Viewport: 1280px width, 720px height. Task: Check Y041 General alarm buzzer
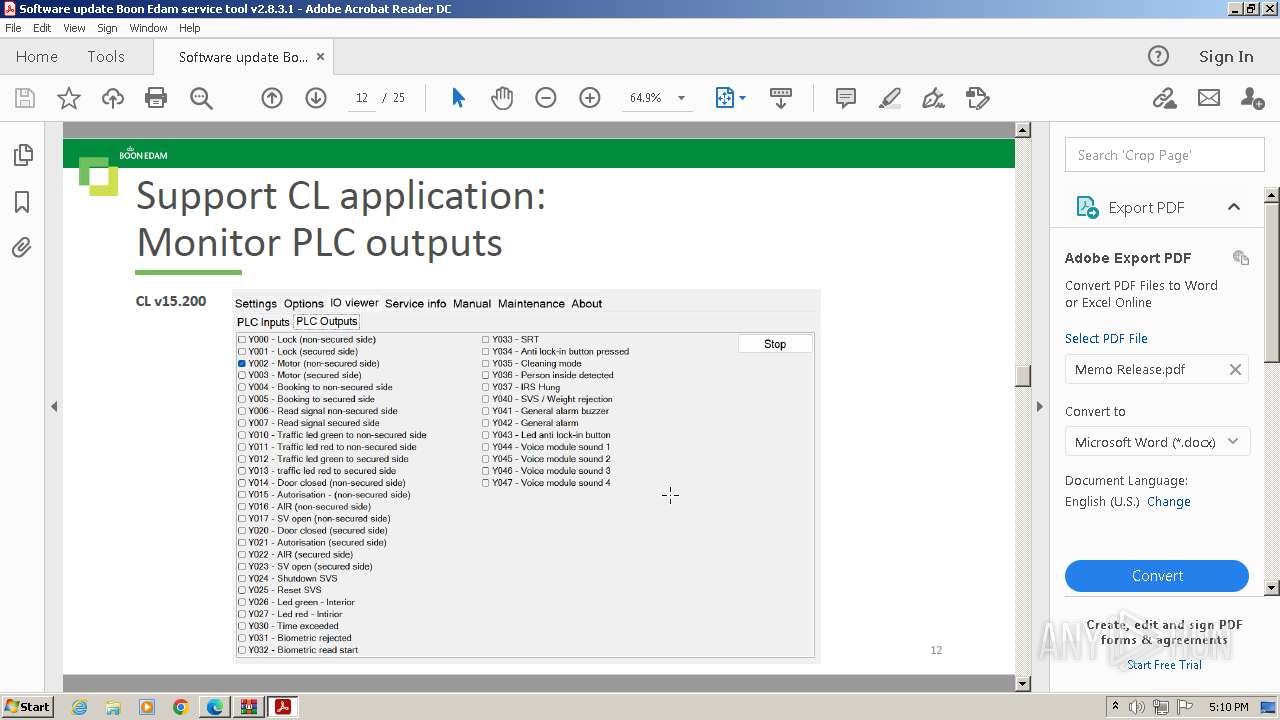(x=486, y=411)
